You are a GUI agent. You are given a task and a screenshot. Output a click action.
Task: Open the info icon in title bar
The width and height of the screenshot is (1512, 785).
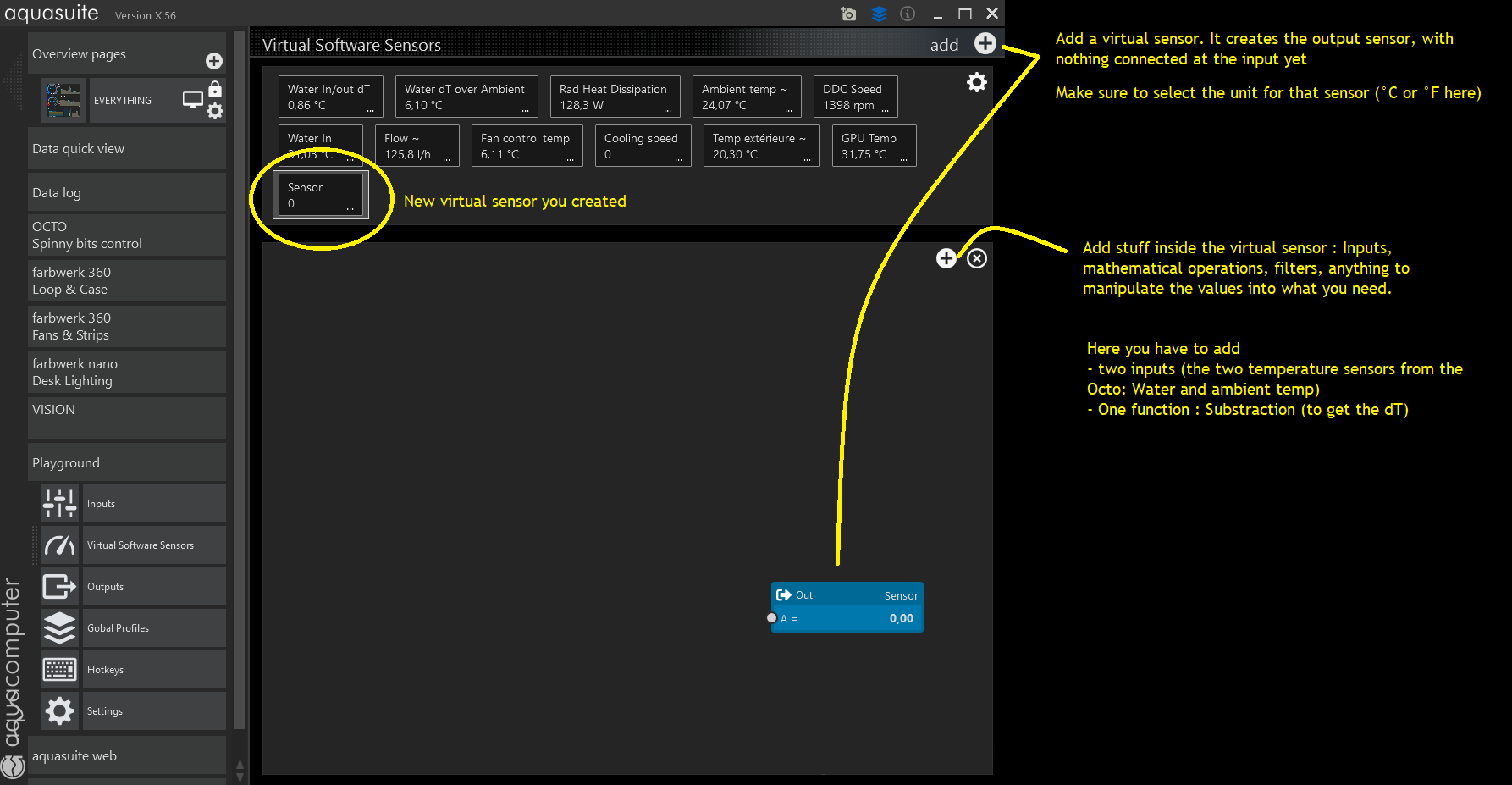[x=908, y=14]
